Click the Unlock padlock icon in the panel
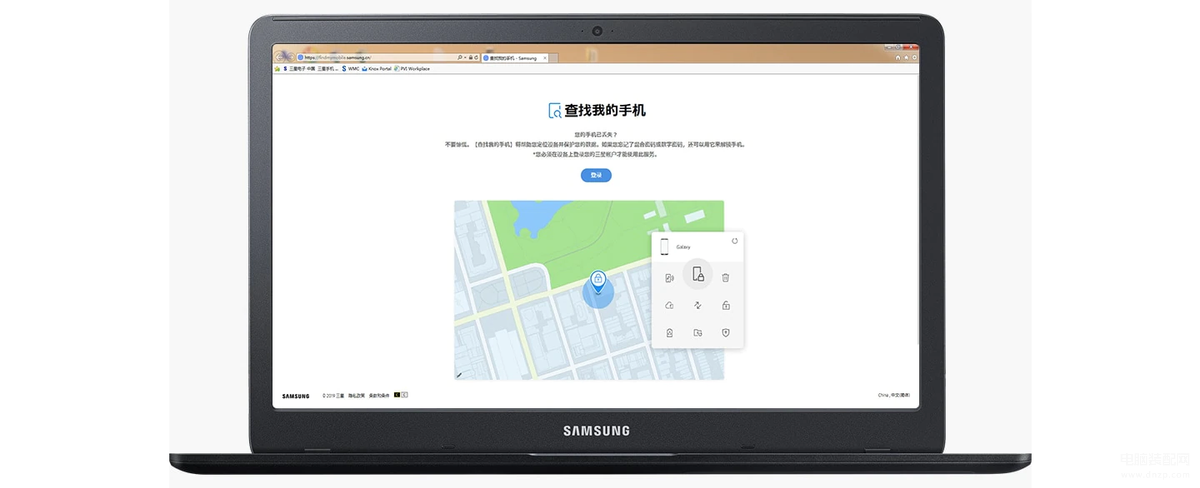1200x488 pixels. [726, 305]
